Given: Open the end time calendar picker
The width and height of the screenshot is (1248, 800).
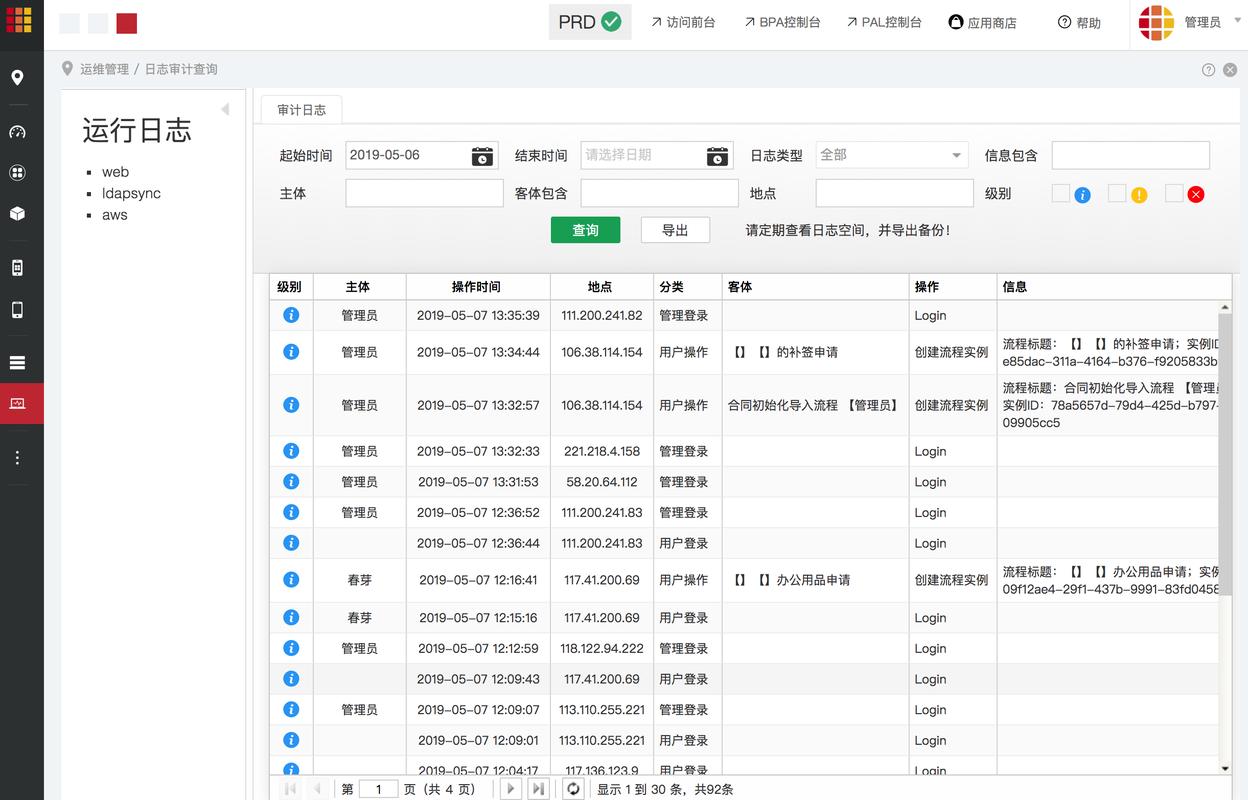Looking at the screenshot, I should [718, 156].
